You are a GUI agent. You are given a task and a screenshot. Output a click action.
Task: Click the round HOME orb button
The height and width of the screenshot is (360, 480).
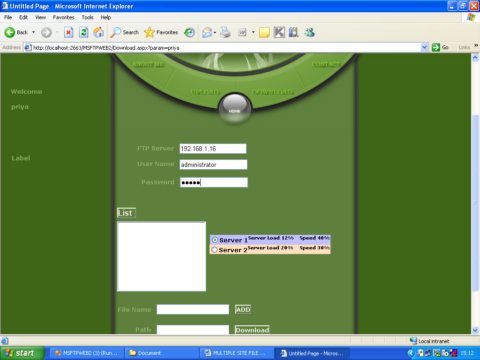tap(235, 109)
